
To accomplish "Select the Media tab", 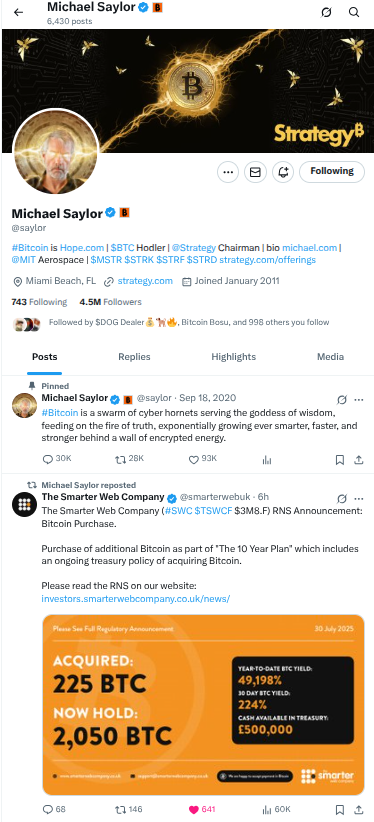I will click(330, 357).
